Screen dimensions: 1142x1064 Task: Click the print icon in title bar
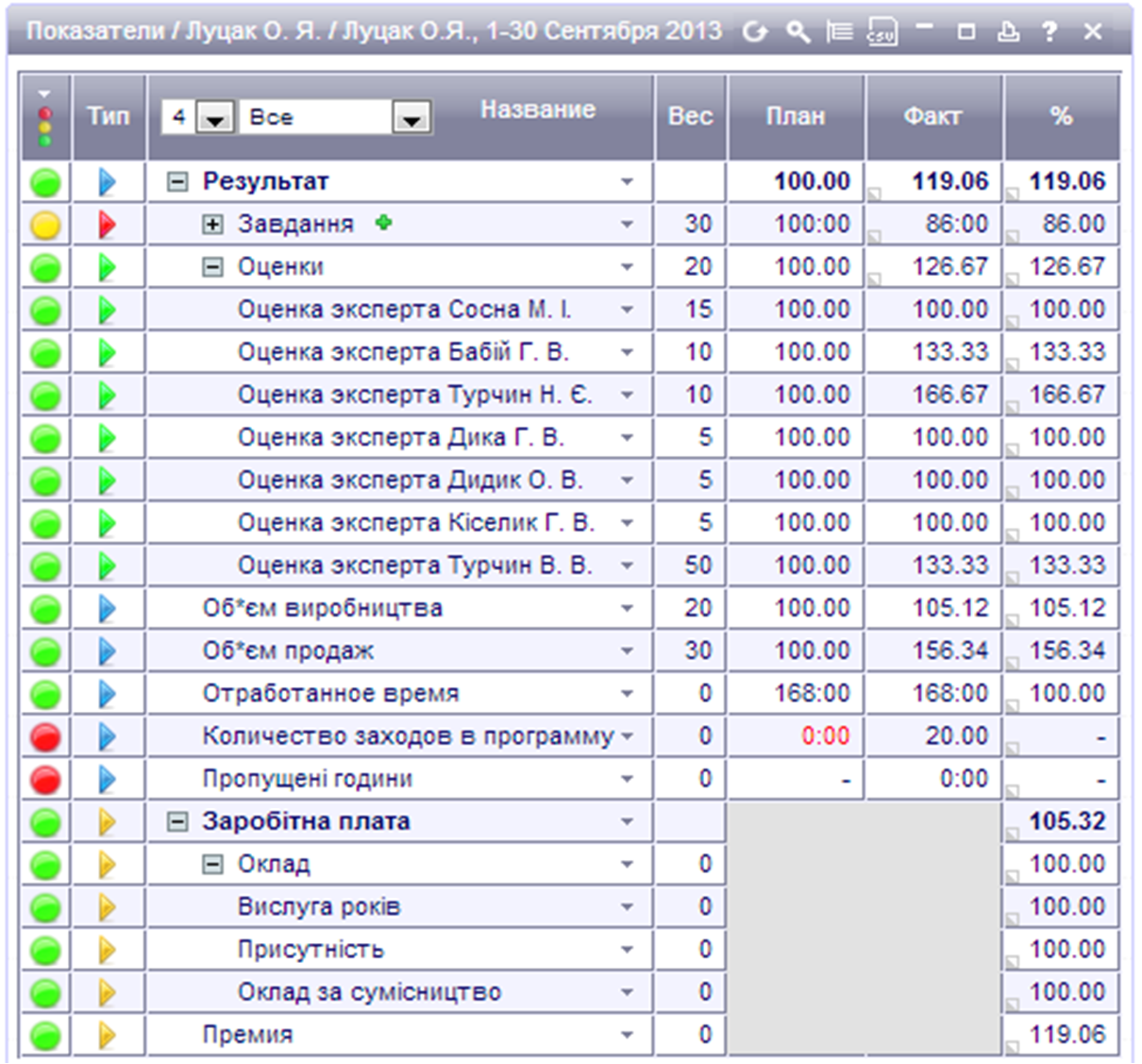[1008, 32]
